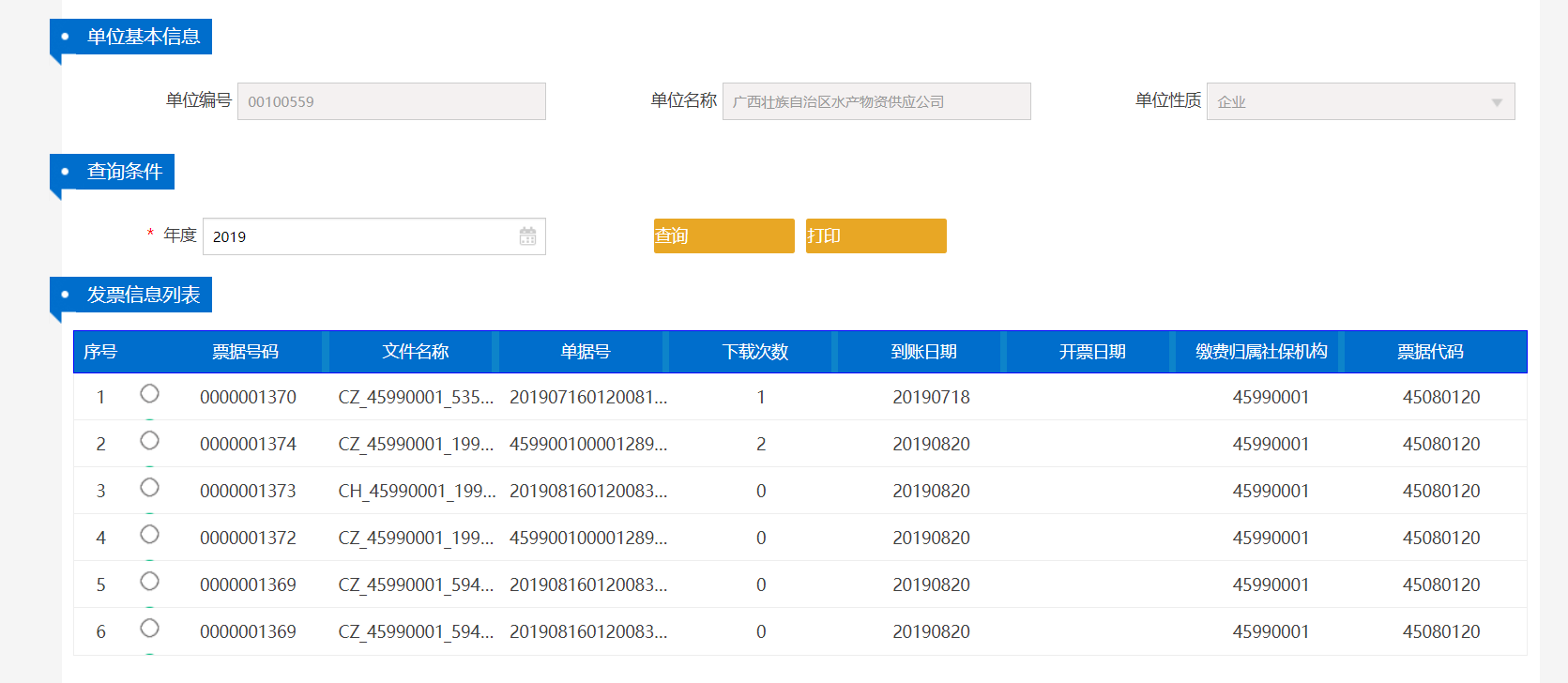The image size is (1568, 683).
Task: Click 到账日期 20190718 cell
Action: pyautogui.click(x=931, y=397)
